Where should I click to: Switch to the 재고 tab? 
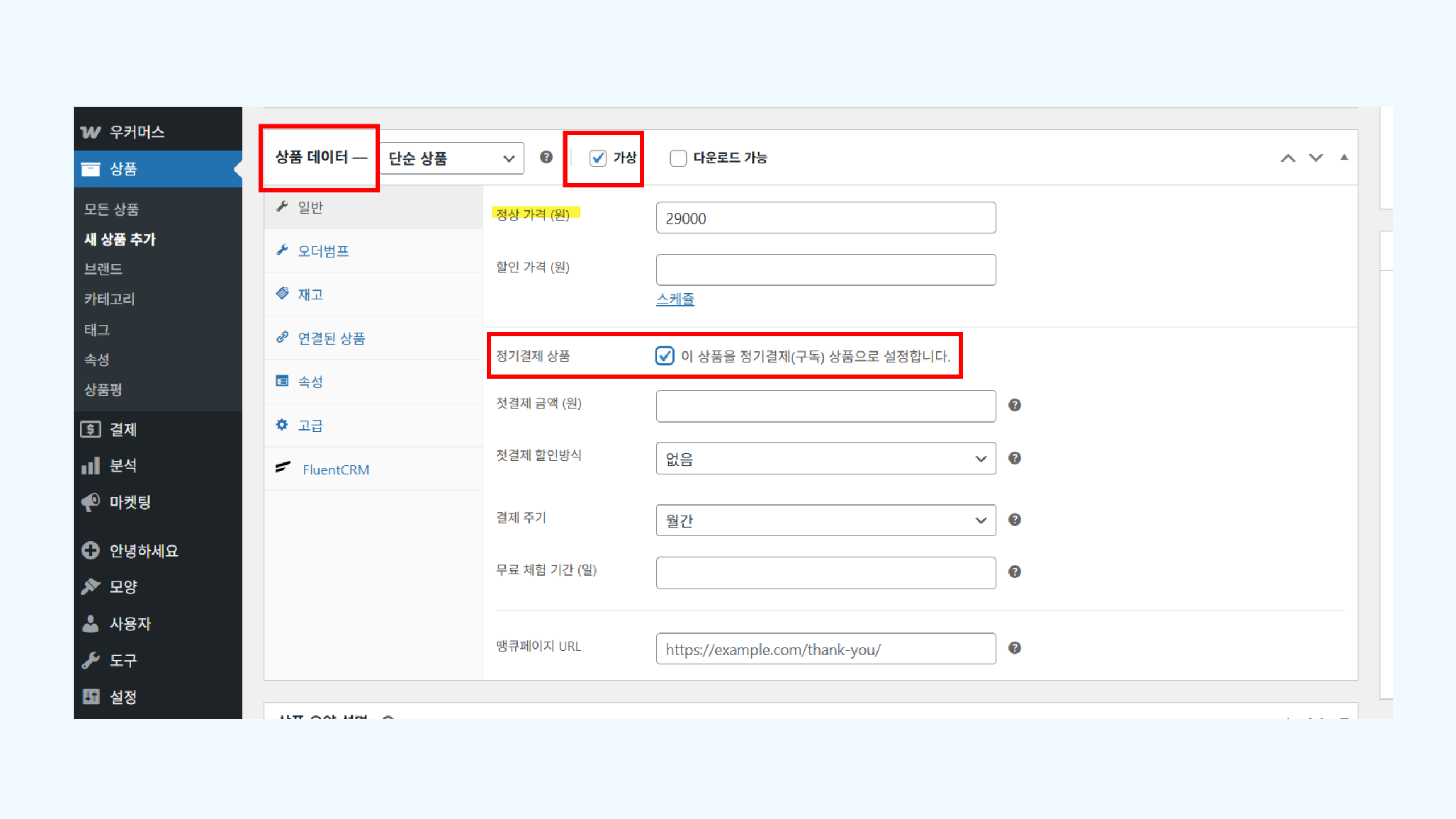[x=374, y=295]
